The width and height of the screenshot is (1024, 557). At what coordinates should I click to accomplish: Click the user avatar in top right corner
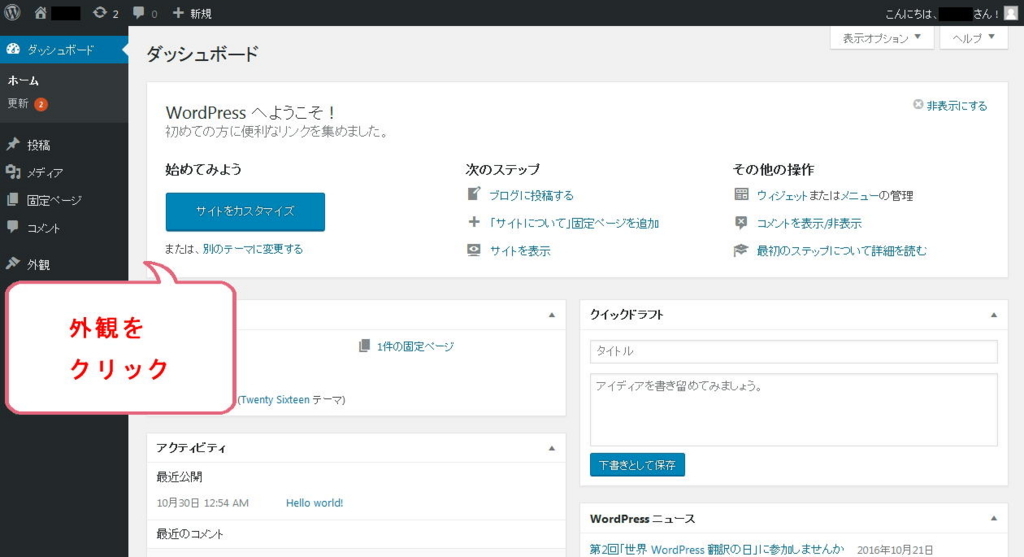[1011, 13]
